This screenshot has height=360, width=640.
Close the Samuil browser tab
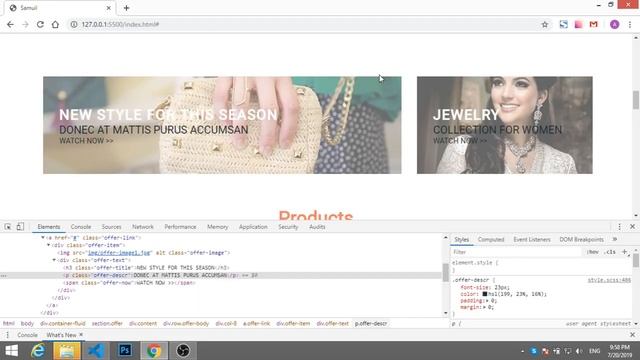click(109, 8)
